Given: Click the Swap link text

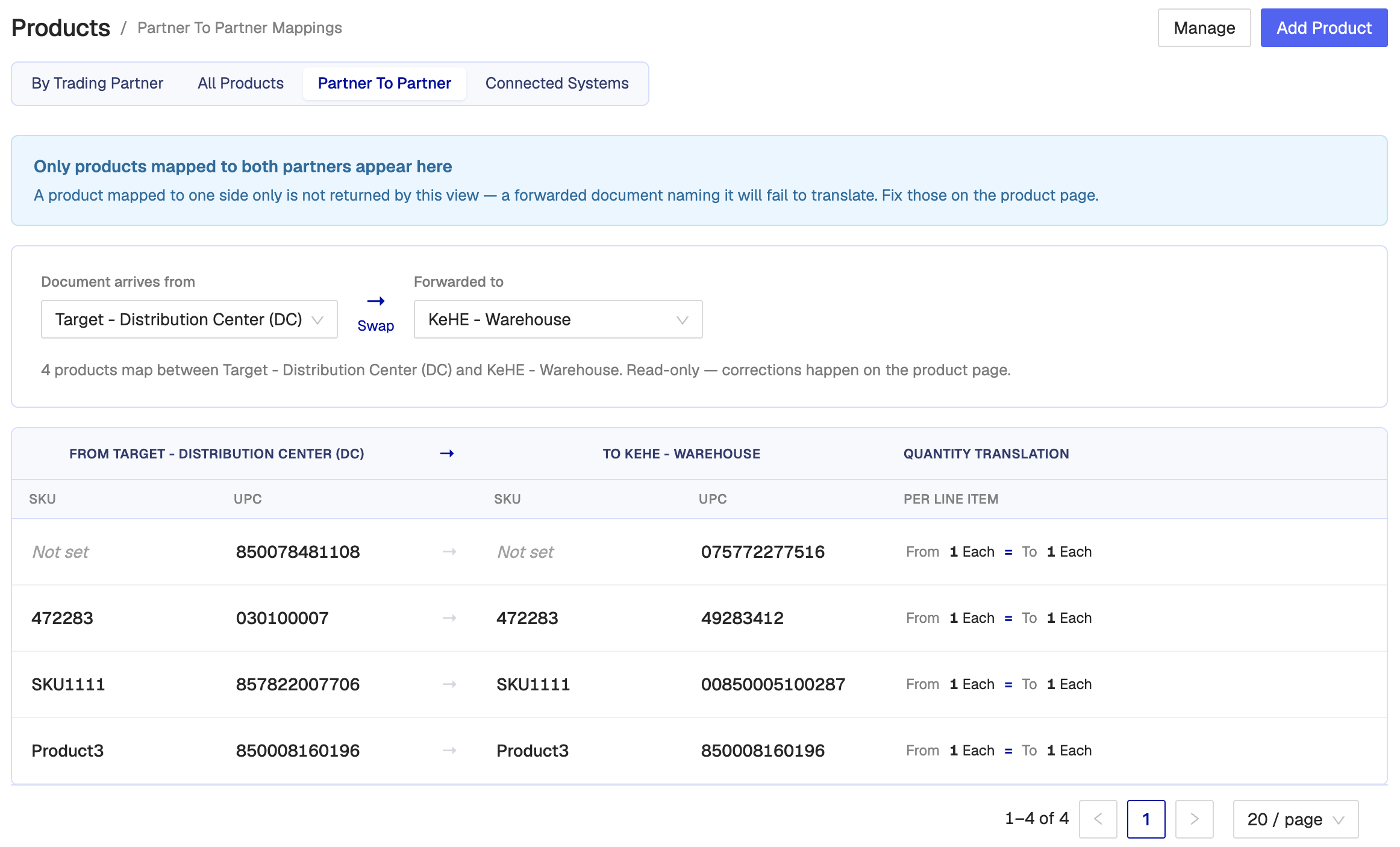Looking at the screenshot, I should pyautogui.click(x=376, y=326).
